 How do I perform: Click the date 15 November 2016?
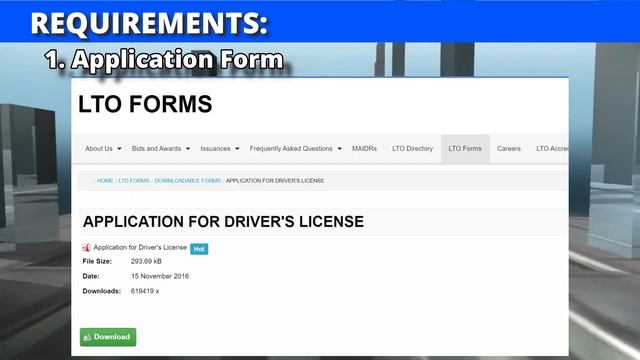(x=160, y=276)
